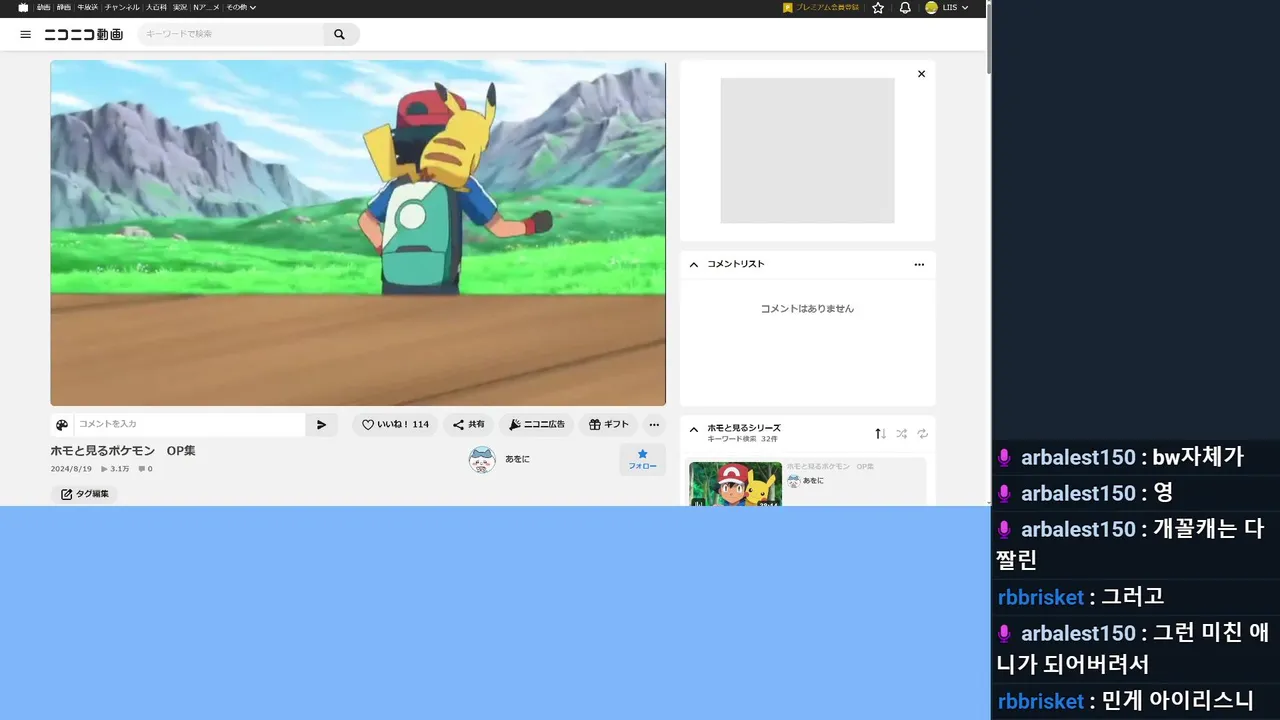Click the view count 3.1万
Image resolution: width=1280 pixels, height=720 pixels.
coord(115,468)
